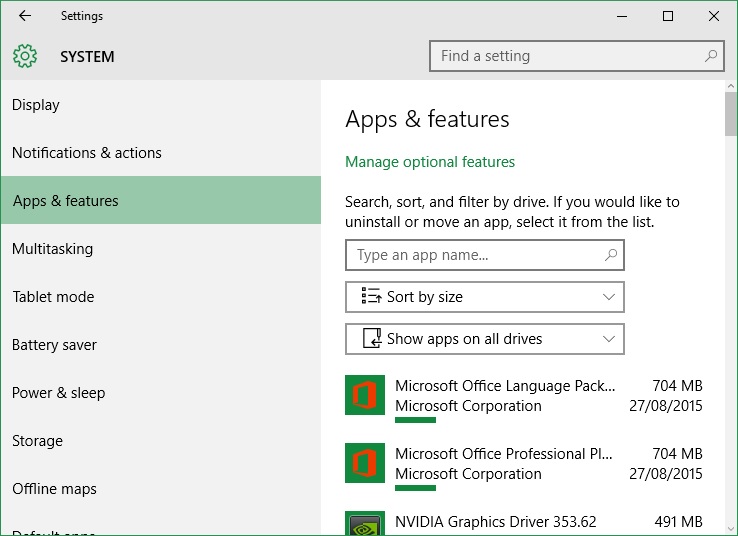Click the green System gear icon

pyautogui.click(x=25, y=56)
